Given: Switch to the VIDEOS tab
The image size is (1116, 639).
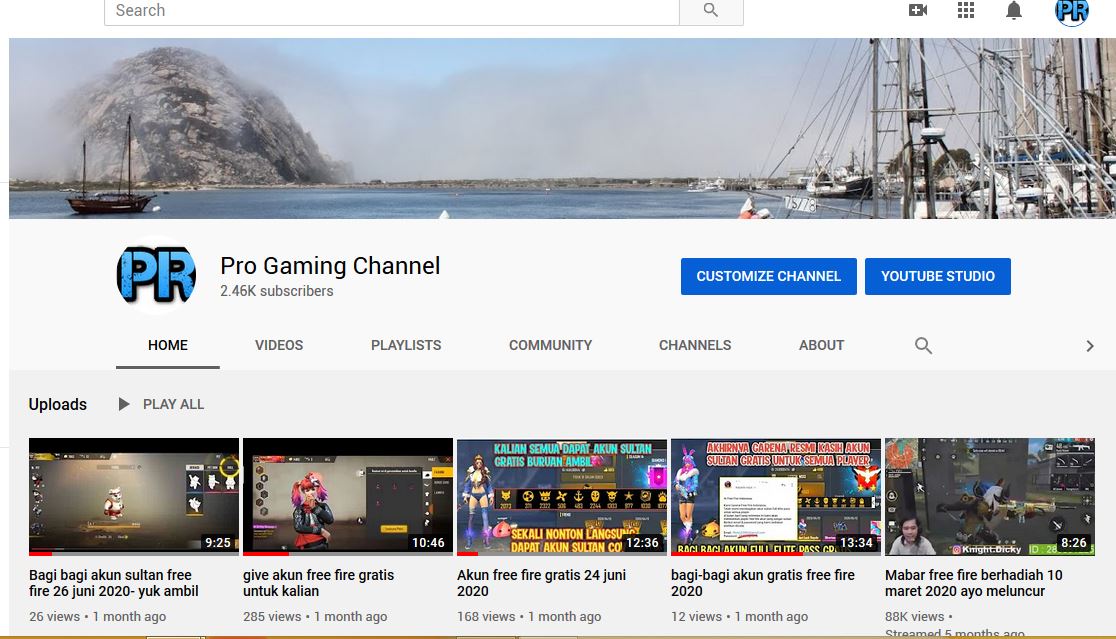Looking at the screenshot, I should pyautogui.click(x=279, y=345).
